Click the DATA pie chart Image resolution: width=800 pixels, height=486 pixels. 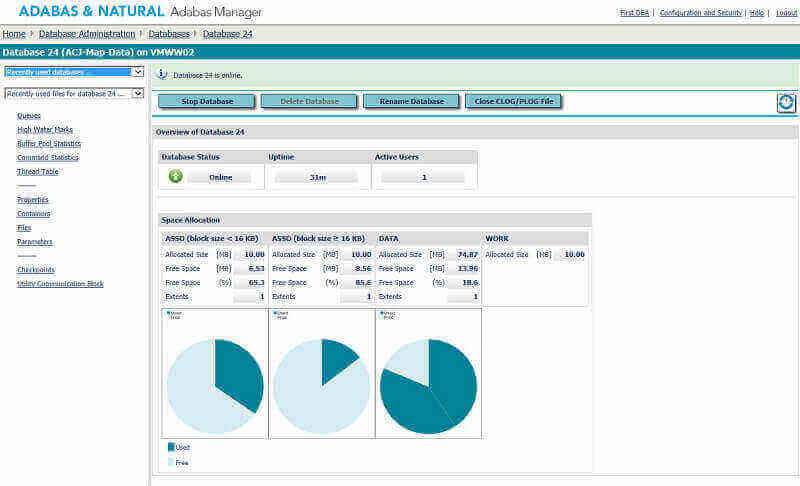pyautogui.click(x=429, y=386)
